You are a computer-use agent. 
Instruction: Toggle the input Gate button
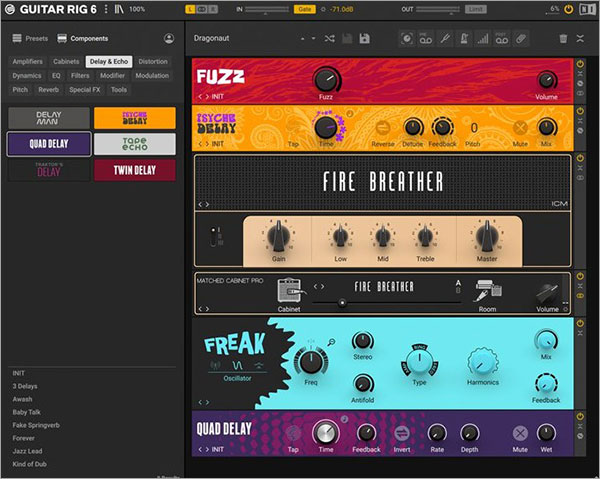click(305, 9)
